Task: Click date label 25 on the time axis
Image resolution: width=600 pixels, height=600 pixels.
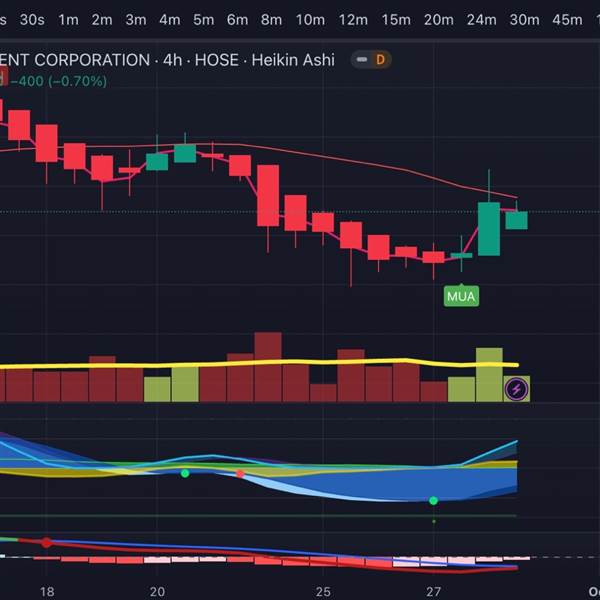Action: coord(323,592)
